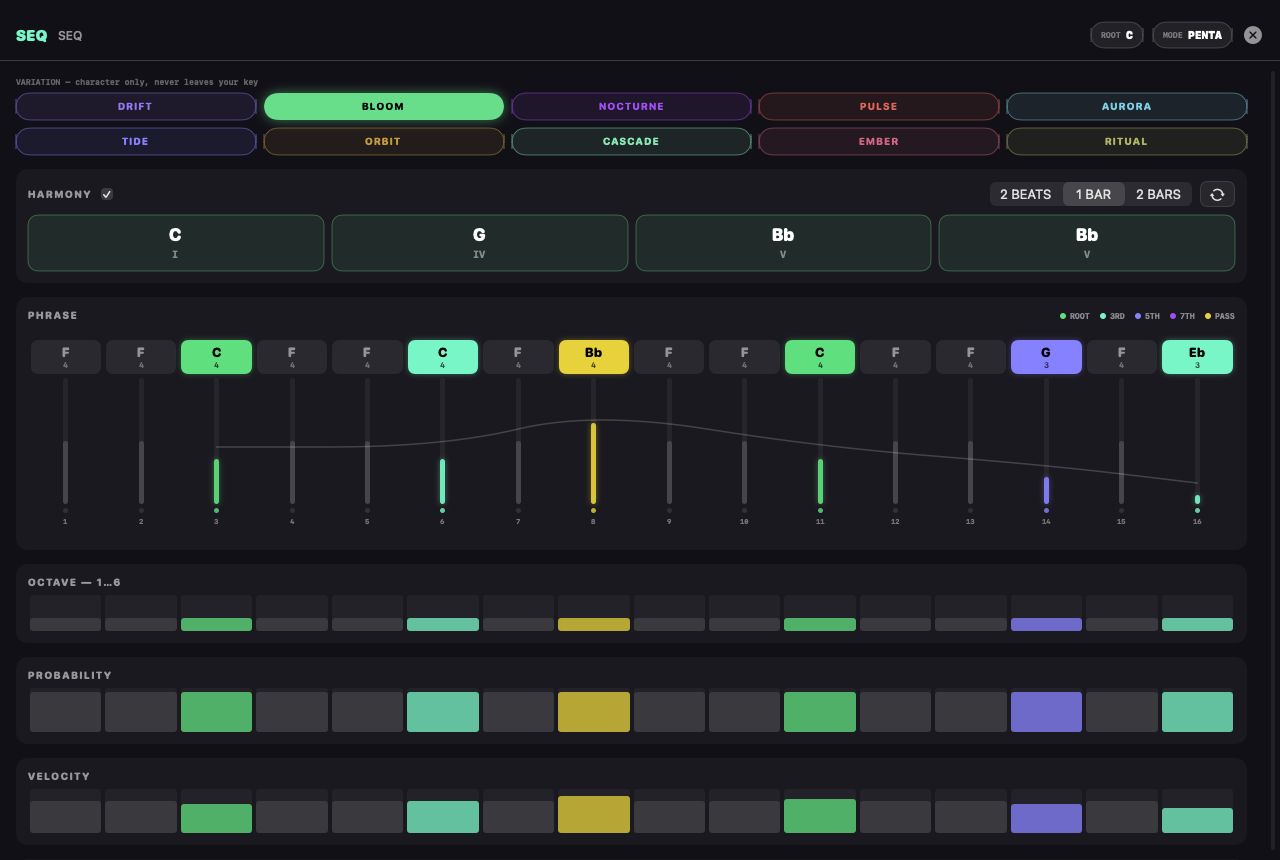Click the green SEQ logo
Screen dimensions: 1280x860
coord(32,35)
